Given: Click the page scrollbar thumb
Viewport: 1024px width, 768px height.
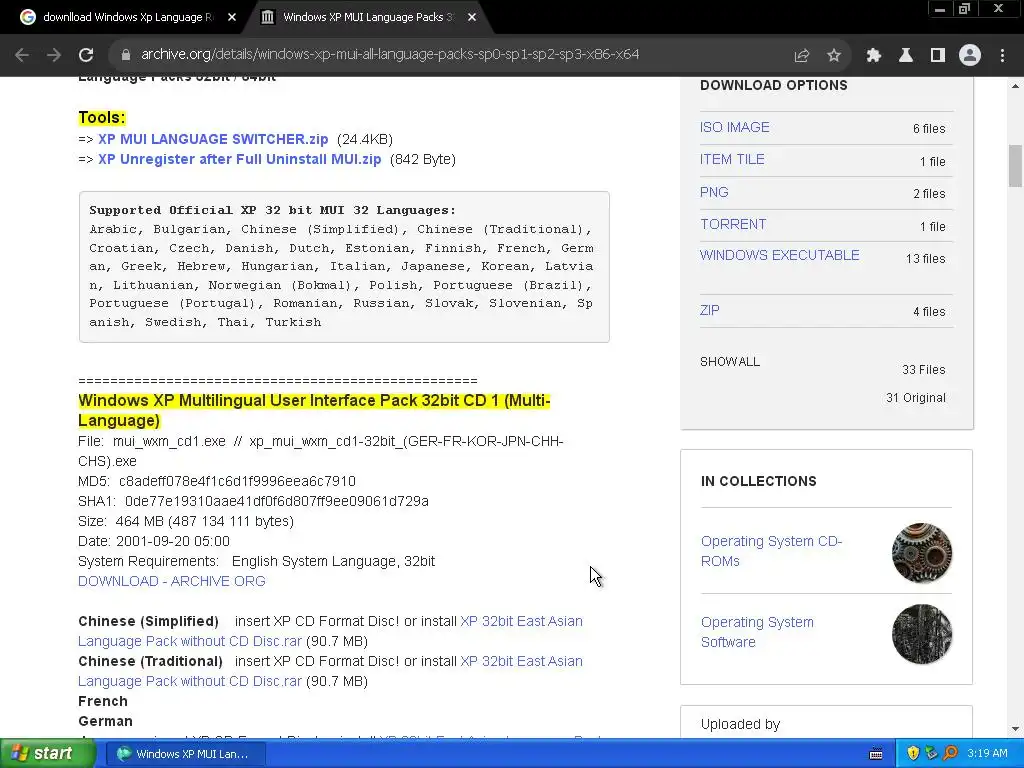Looking at the screenshot, I should (x=1015, y=166).
